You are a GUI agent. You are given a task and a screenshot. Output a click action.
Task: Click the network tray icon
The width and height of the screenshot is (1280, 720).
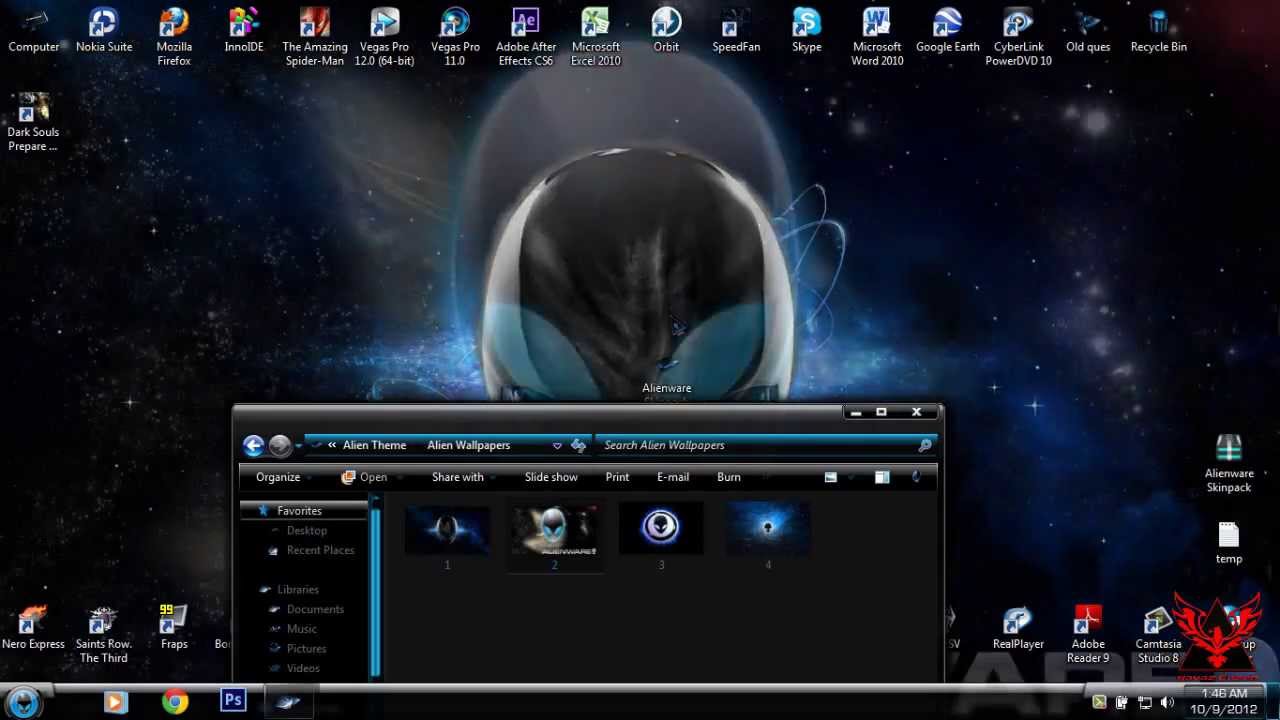coord(1145,703)
